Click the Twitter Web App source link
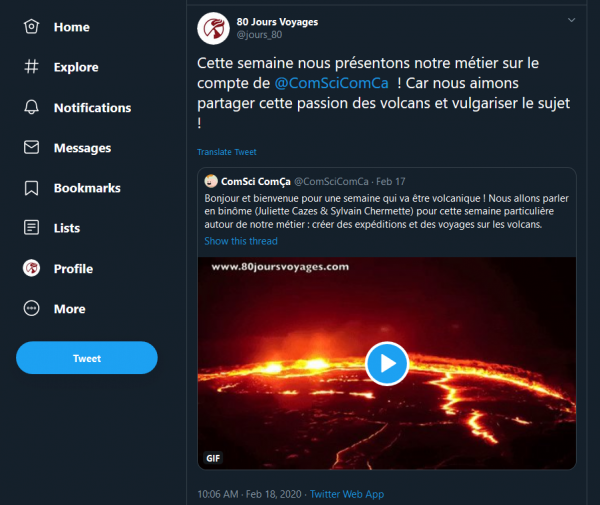The width and height of the screenshot is (600, 505). [x=347, y=494]
